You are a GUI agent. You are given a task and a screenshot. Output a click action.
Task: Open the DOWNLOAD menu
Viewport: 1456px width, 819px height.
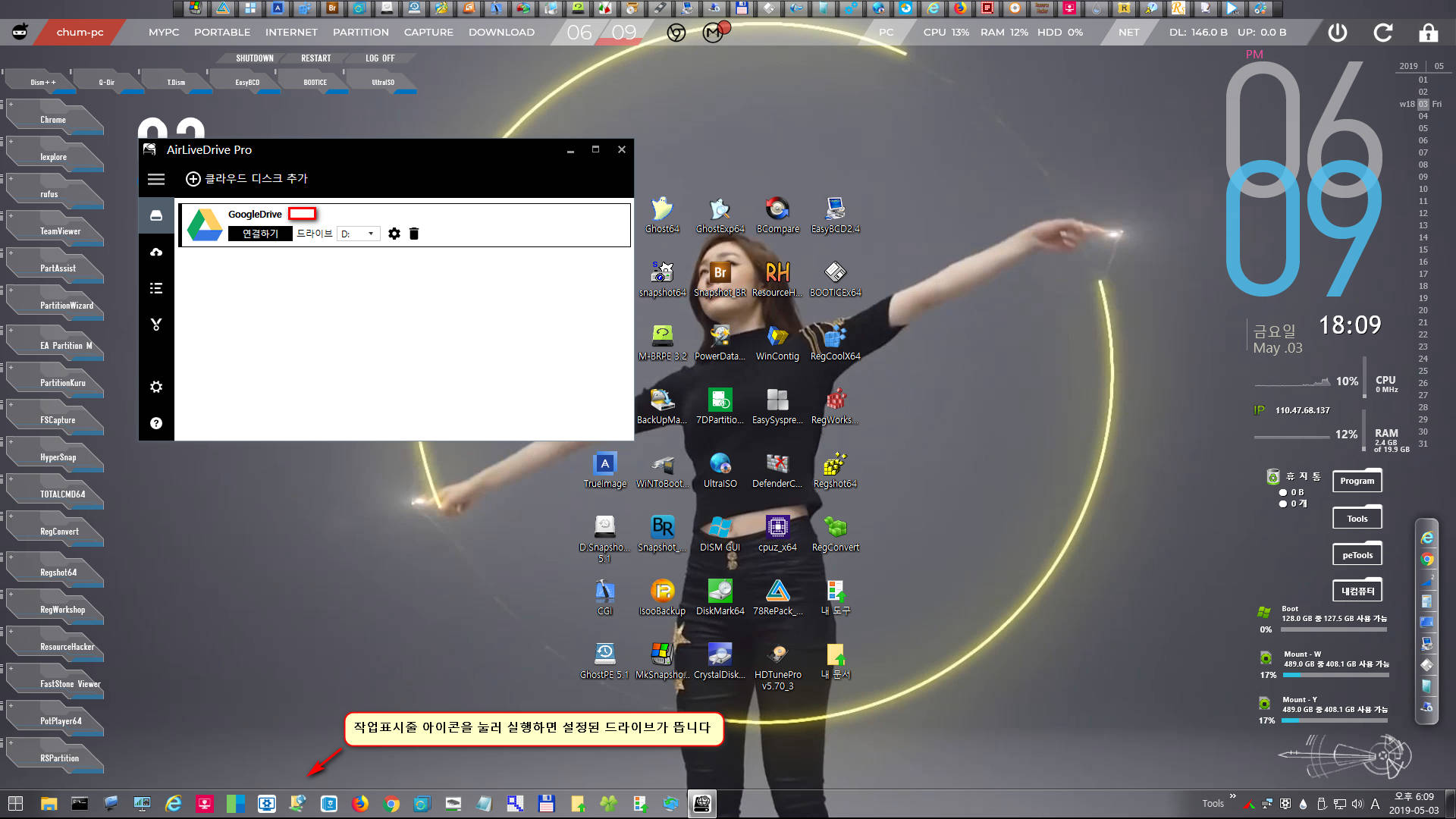pos(501,33)
